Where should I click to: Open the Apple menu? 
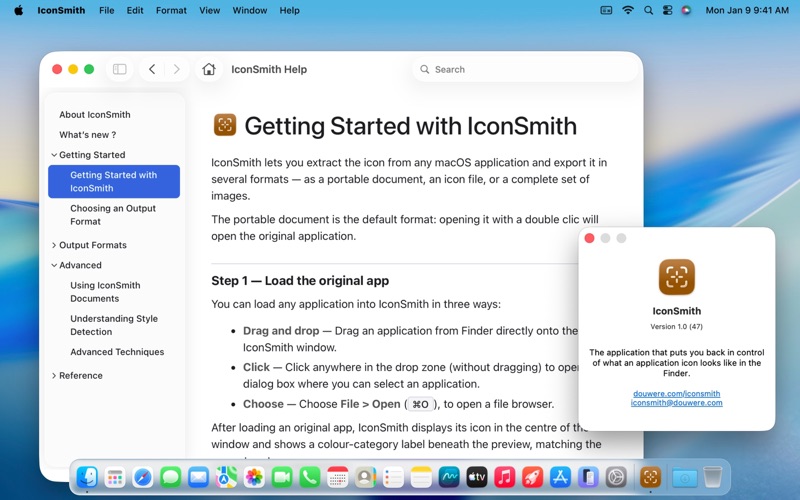point(19,10)
